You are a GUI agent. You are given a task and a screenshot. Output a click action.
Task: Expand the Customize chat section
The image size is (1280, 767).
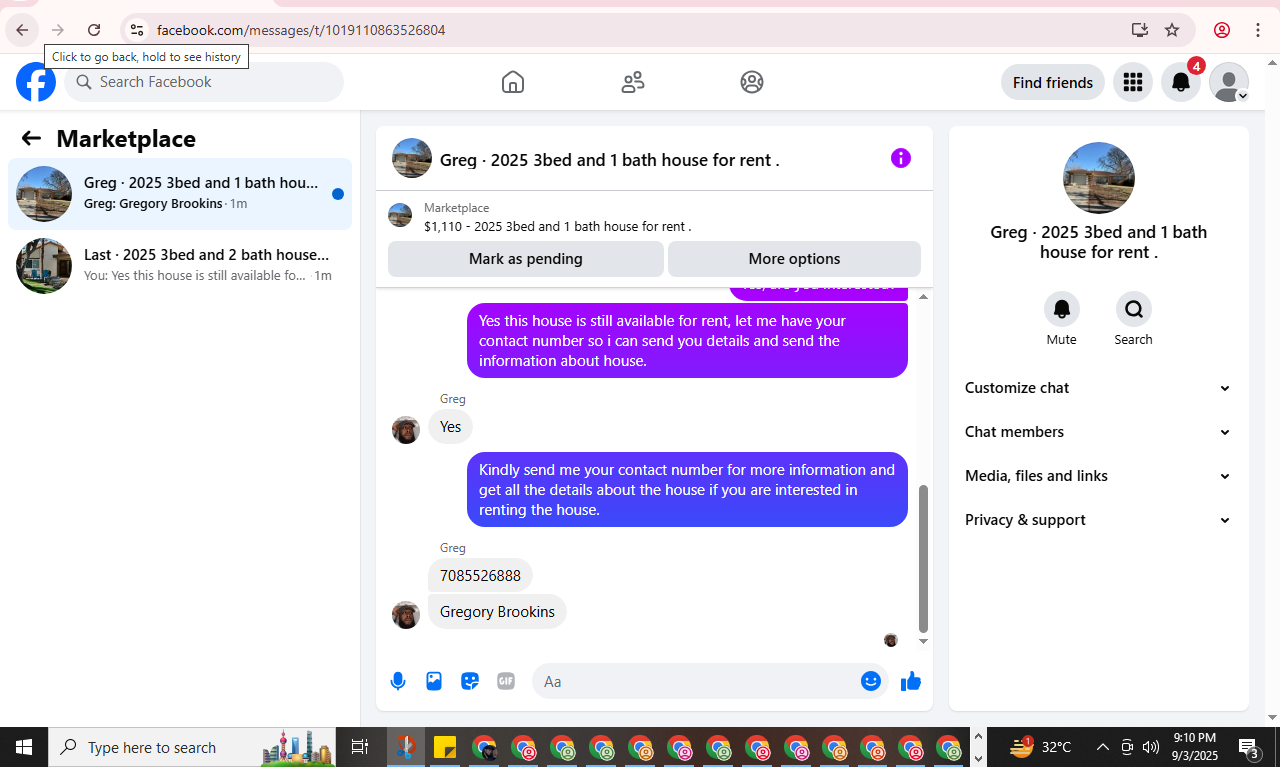(1098, 388)
